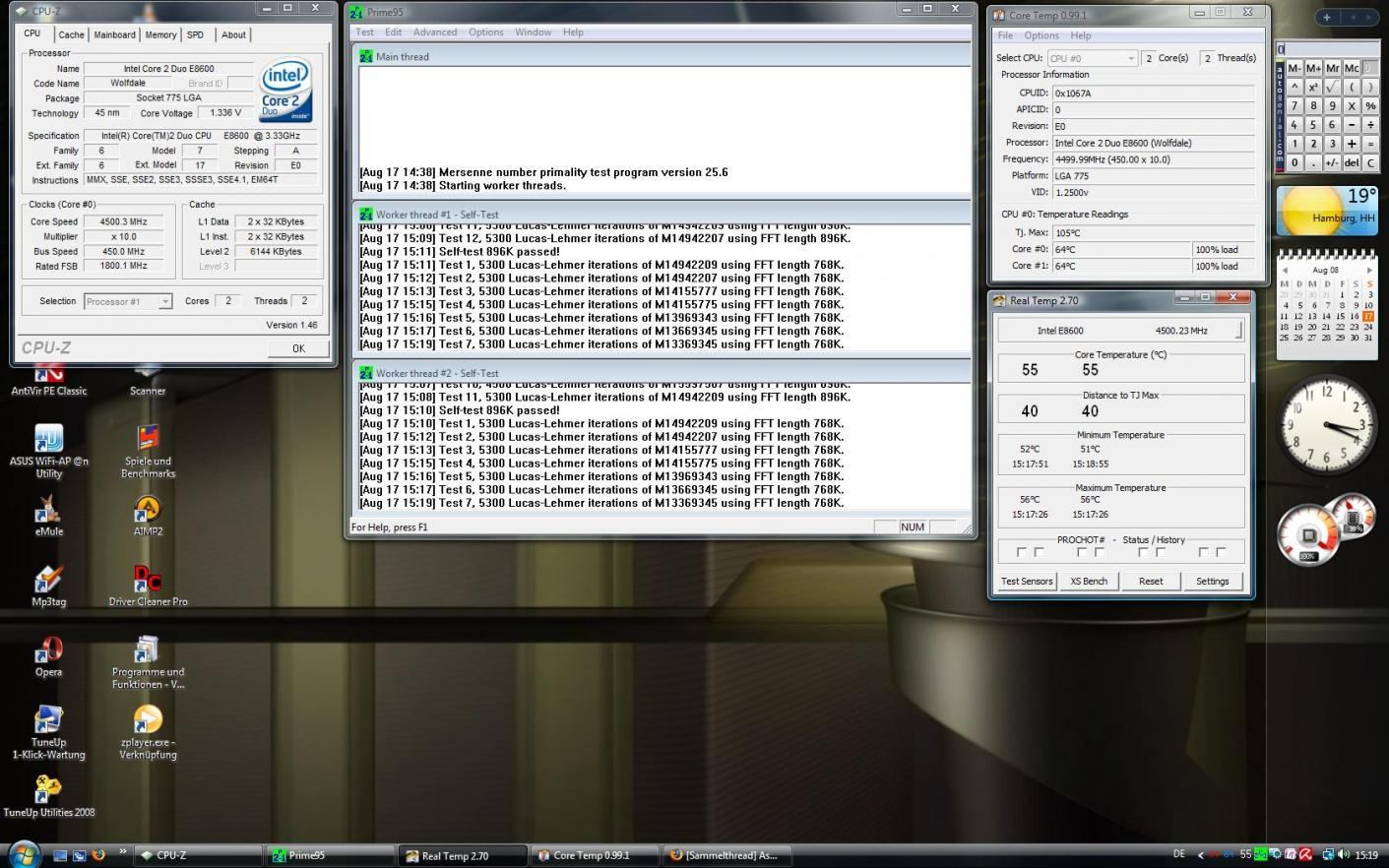Click the Reset button in Real Temp
Screen dimensions: 1389x868
point(1151,581)
